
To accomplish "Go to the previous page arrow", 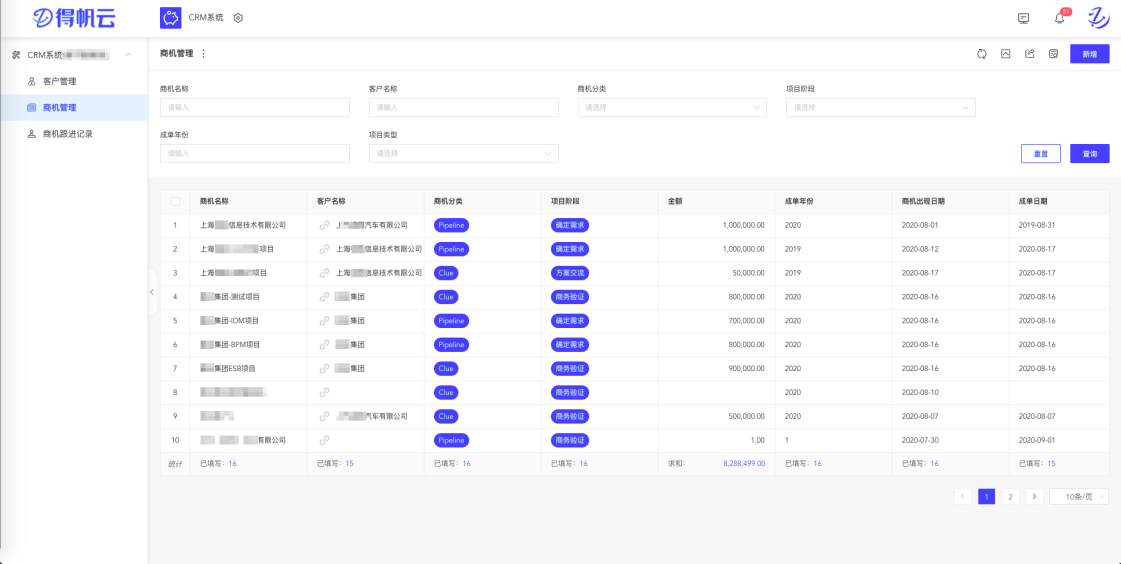I will pos(962,497).
